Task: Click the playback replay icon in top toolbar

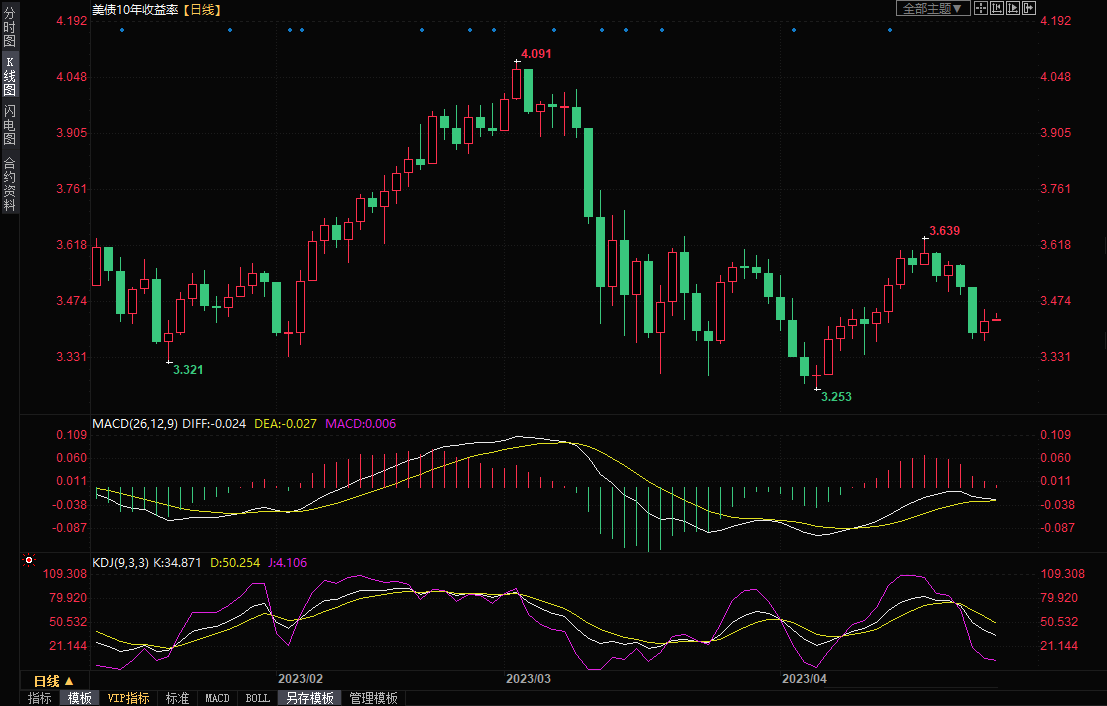Action: pyautogui.click(x=1012, y=8)
